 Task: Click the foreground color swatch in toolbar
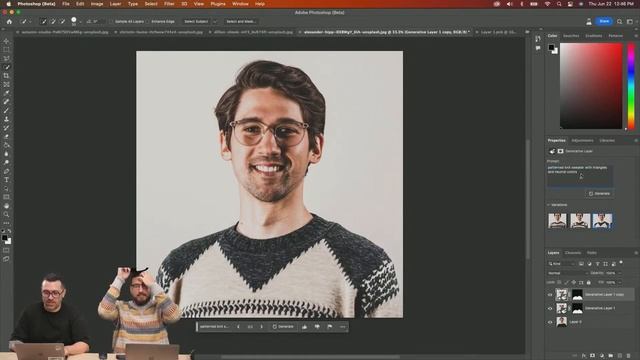pyautogui.click(x=4, y=238)
